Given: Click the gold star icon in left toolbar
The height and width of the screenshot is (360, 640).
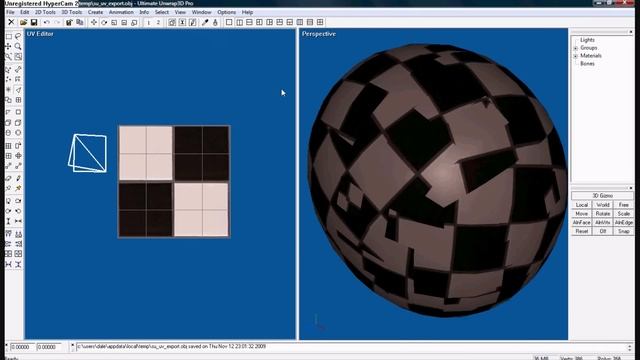Looking at the screenshot, I should tap(18, 188).
